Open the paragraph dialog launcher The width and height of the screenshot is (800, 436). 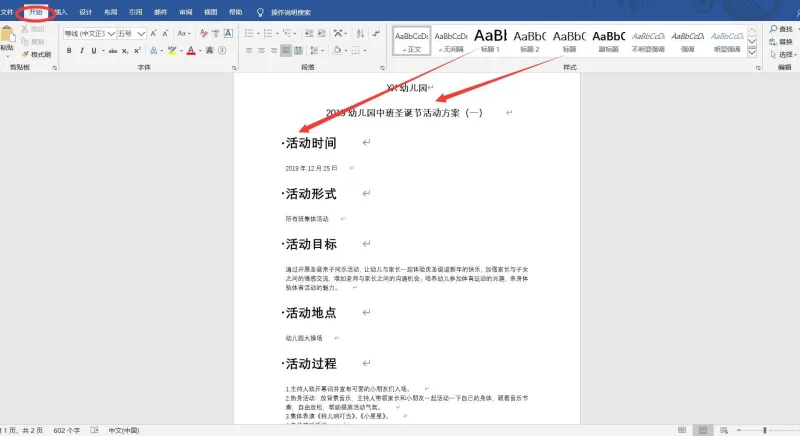coord(382,67)
